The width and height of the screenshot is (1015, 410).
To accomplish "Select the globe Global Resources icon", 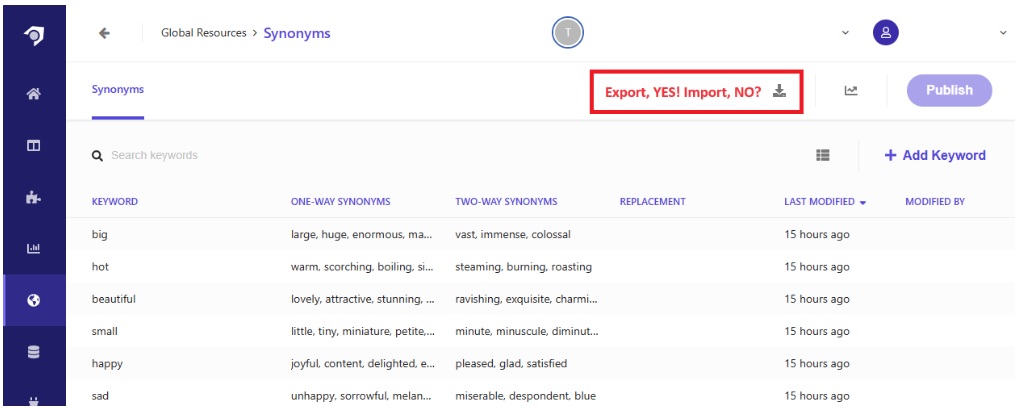I will click(x=34, y=300).
